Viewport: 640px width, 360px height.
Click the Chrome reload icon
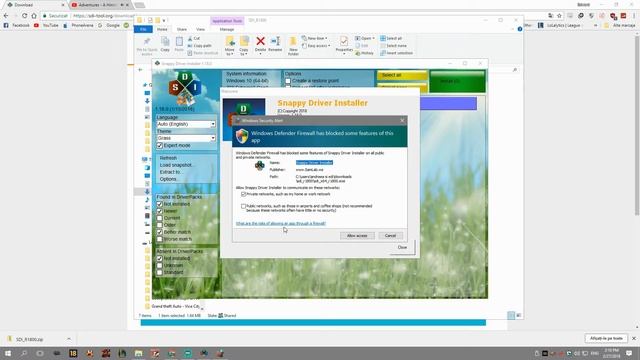pyautogui.click(x=24, y=16)
